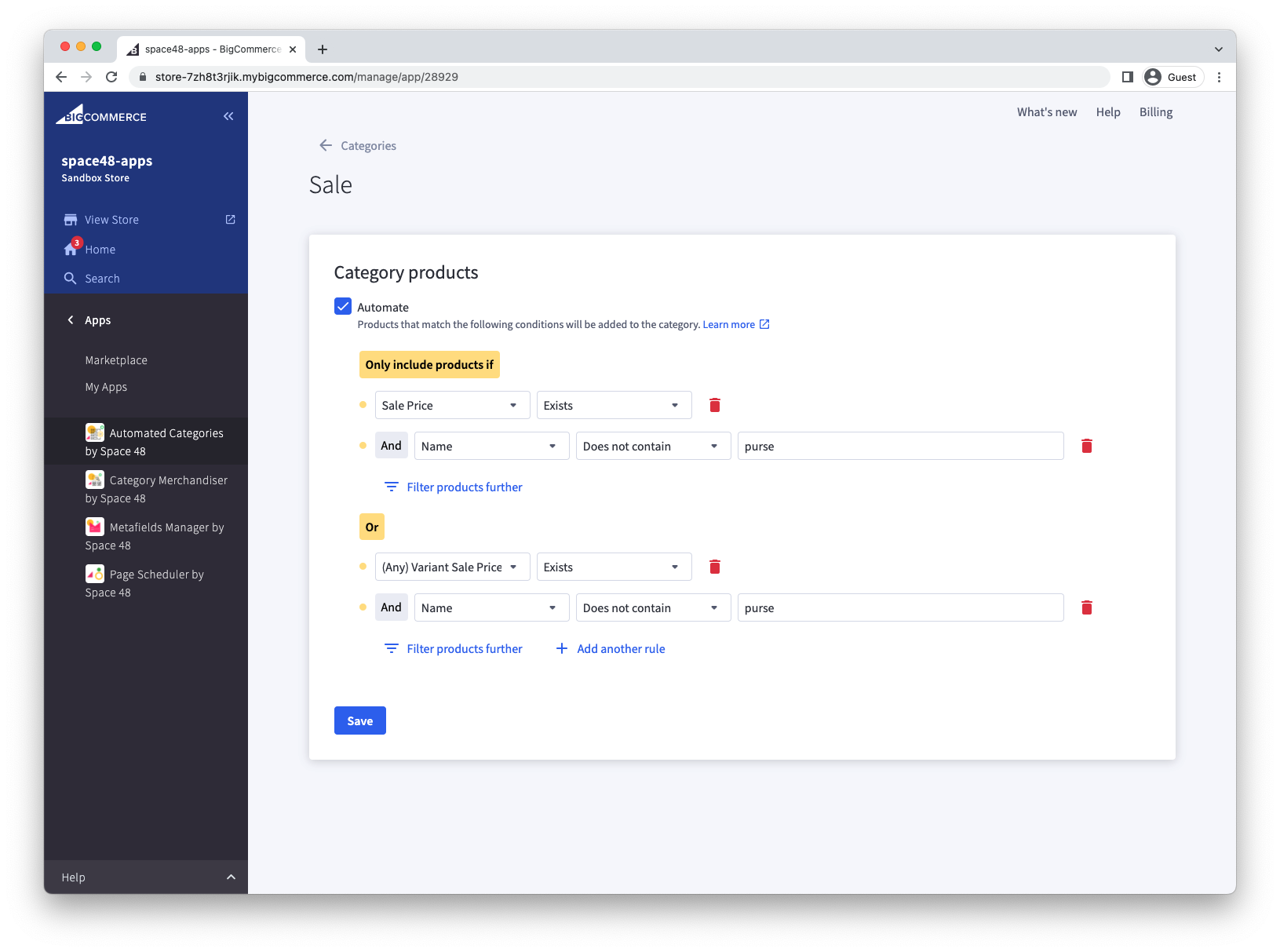
Task: Open store in new tab icon
Action: click(231, 220)
